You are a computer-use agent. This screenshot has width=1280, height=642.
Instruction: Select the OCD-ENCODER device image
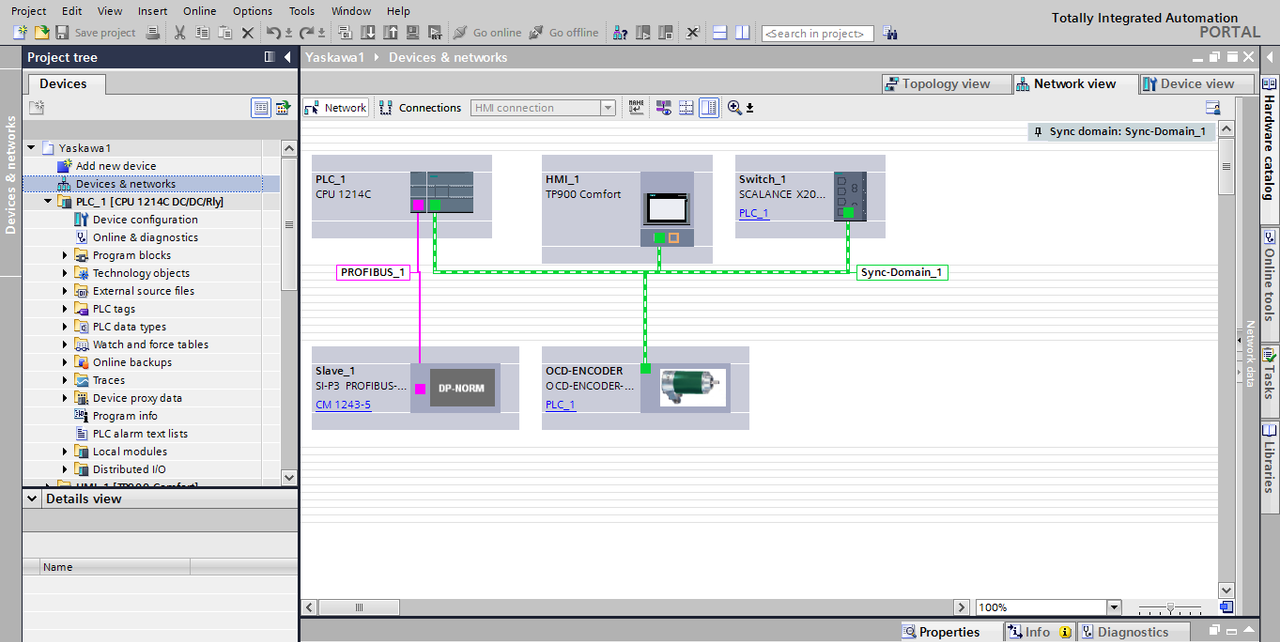click(x=693, y=387)
